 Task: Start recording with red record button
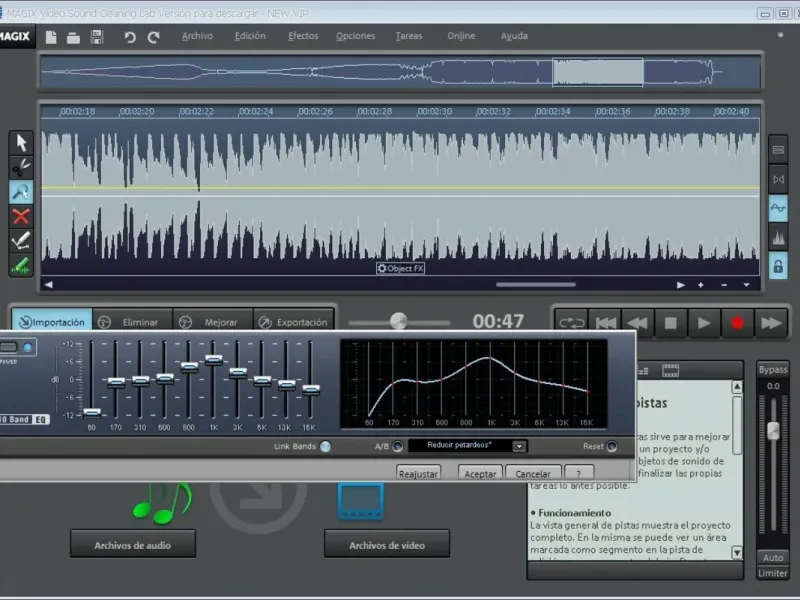pos(737,323)
